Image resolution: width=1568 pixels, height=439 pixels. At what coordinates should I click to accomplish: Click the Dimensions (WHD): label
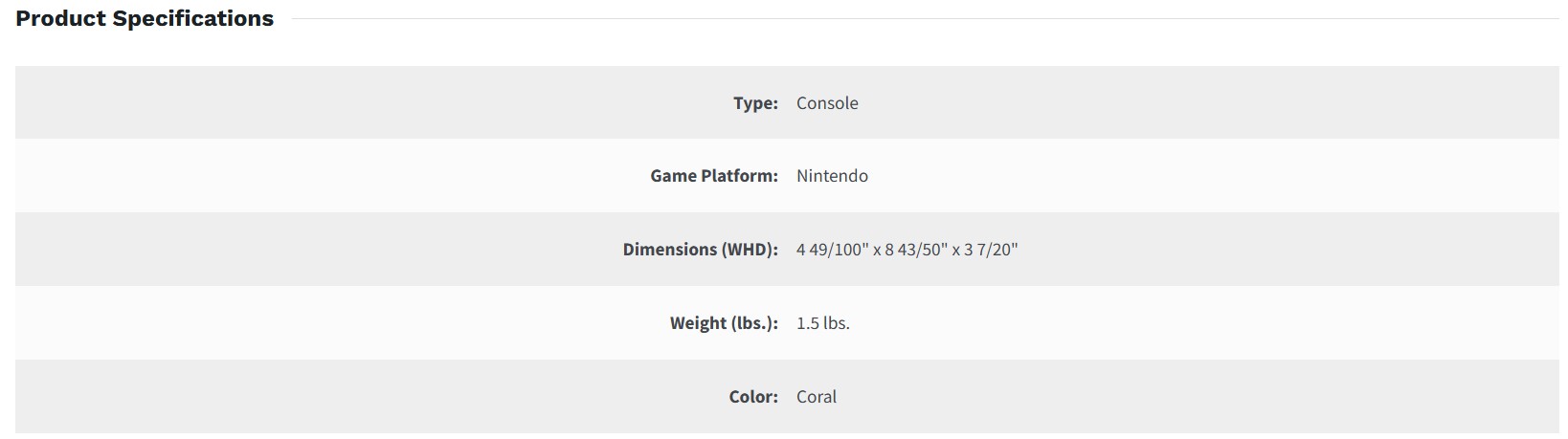click(700, 250)
